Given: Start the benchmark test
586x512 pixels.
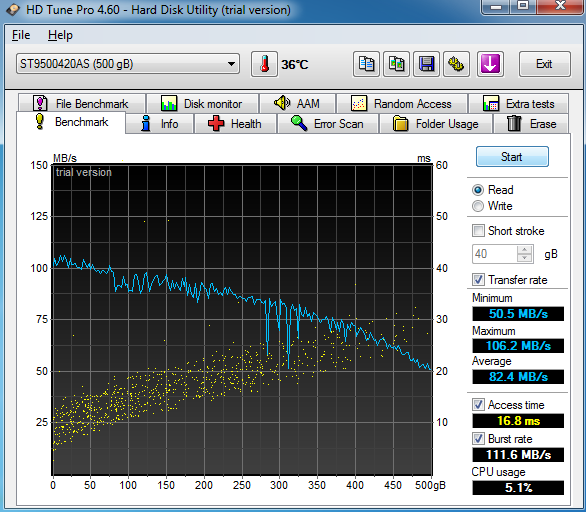Looking at the screenshot, I should pos(512,157).
